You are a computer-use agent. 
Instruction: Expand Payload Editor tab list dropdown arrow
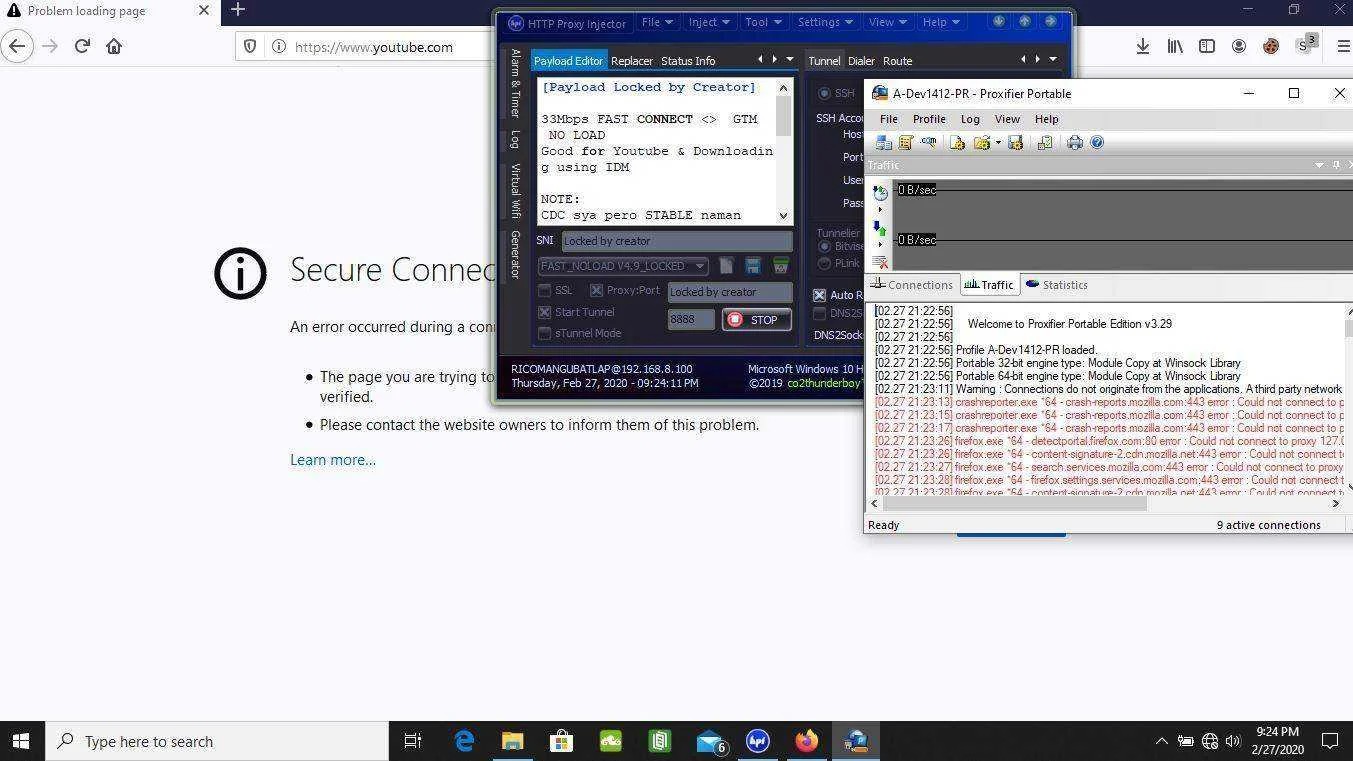789,59
